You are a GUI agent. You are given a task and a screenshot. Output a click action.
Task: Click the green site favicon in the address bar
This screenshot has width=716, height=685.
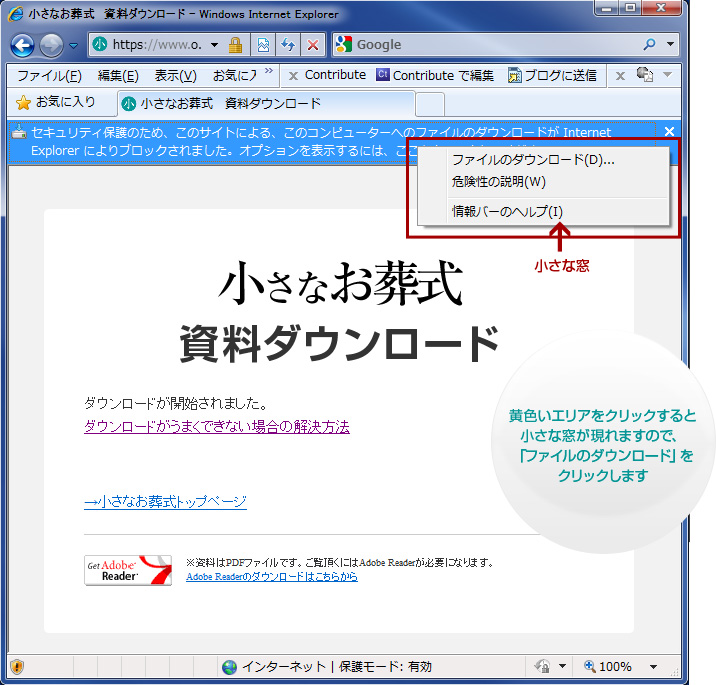(100, 44)
